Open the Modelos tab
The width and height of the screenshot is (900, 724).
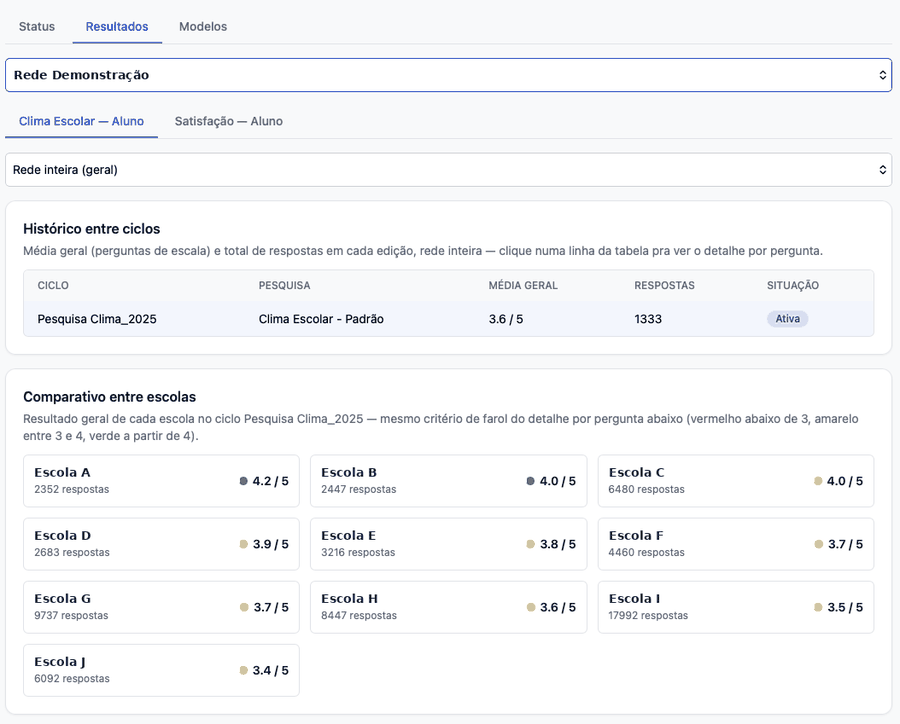pyautogui.click(x=203, y=26)
